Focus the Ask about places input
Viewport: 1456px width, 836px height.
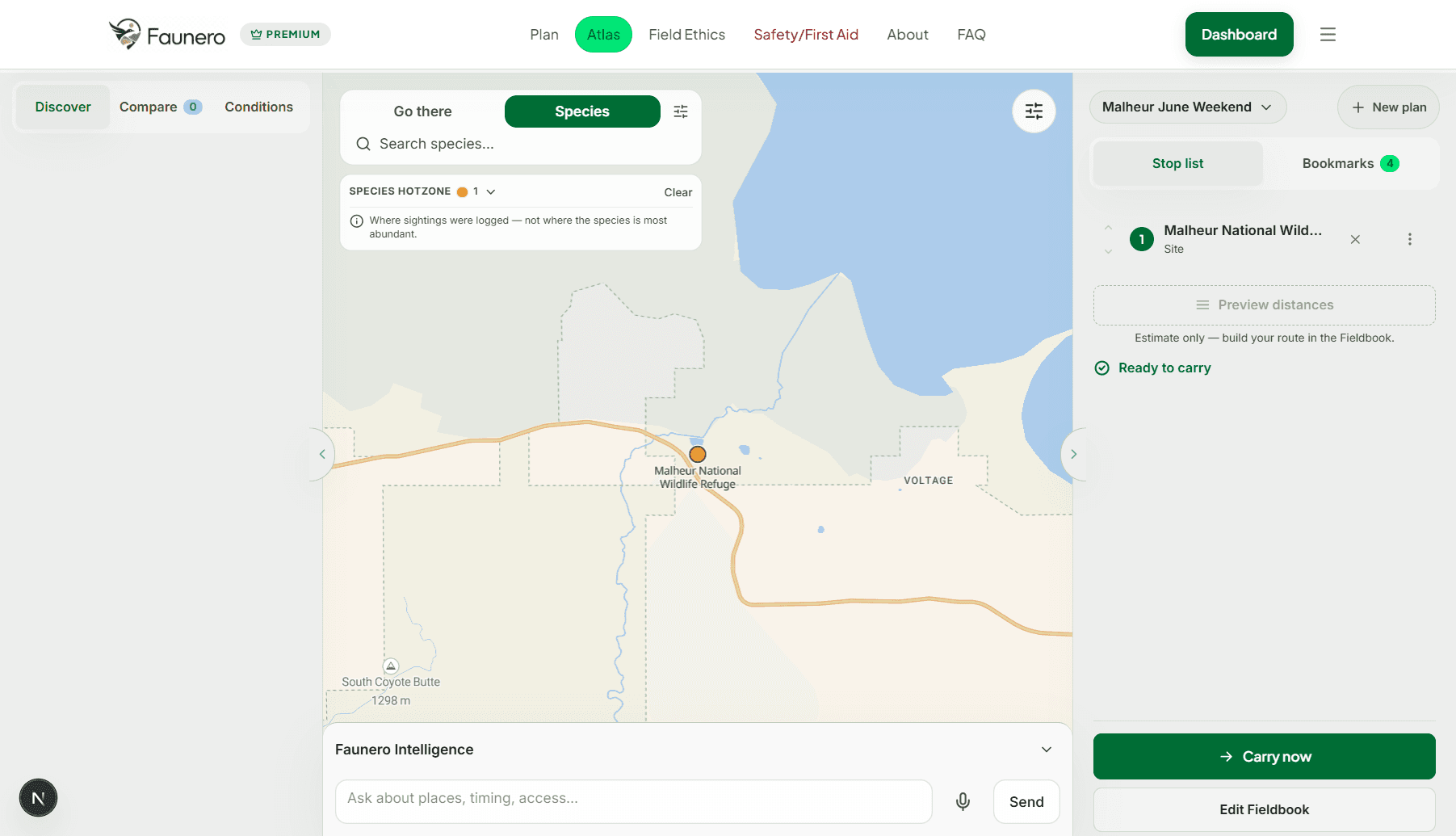tap(634, 801)
